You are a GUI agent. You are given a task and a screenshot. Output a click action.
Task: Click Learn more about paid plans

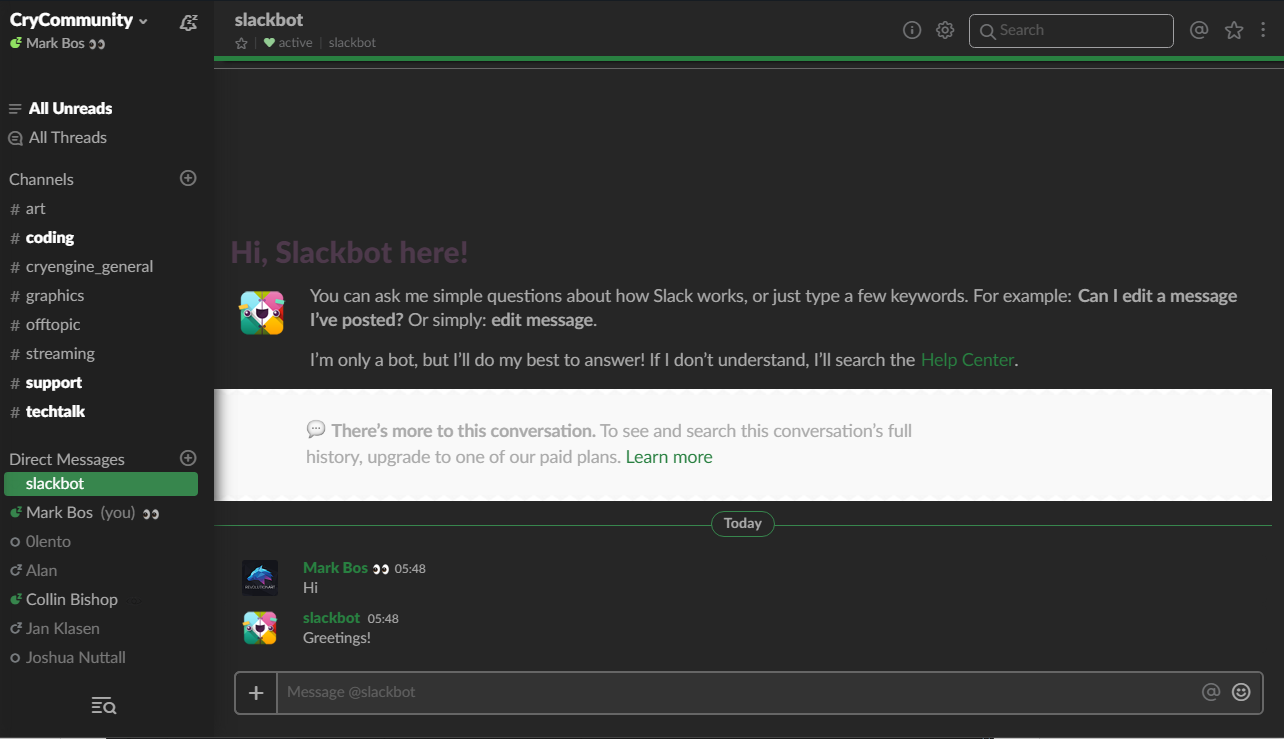pos(669,457)
